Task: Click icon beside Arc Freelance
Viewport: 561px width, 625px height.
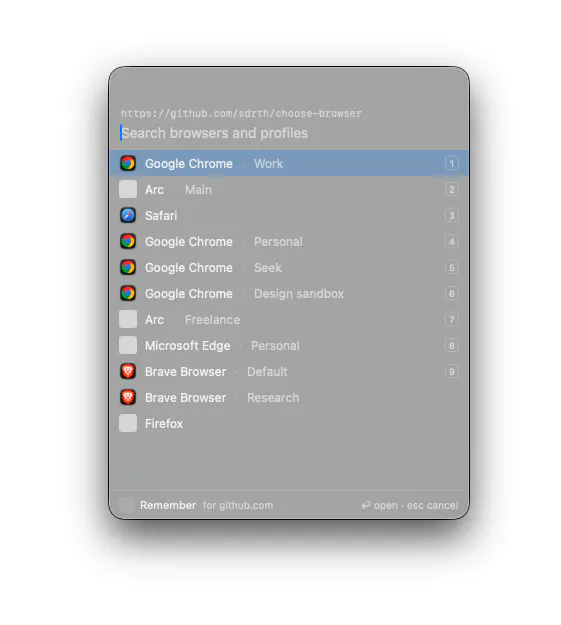Action: pyautogui.click(x=128, y=319)
